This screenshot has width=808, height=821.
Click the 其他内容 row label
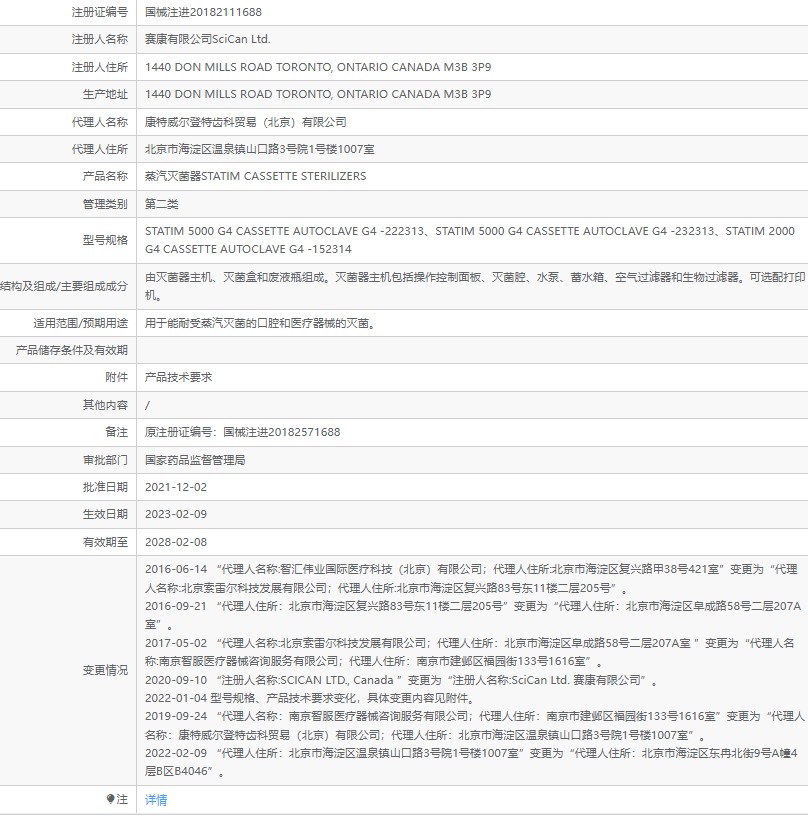click(105, 405)
